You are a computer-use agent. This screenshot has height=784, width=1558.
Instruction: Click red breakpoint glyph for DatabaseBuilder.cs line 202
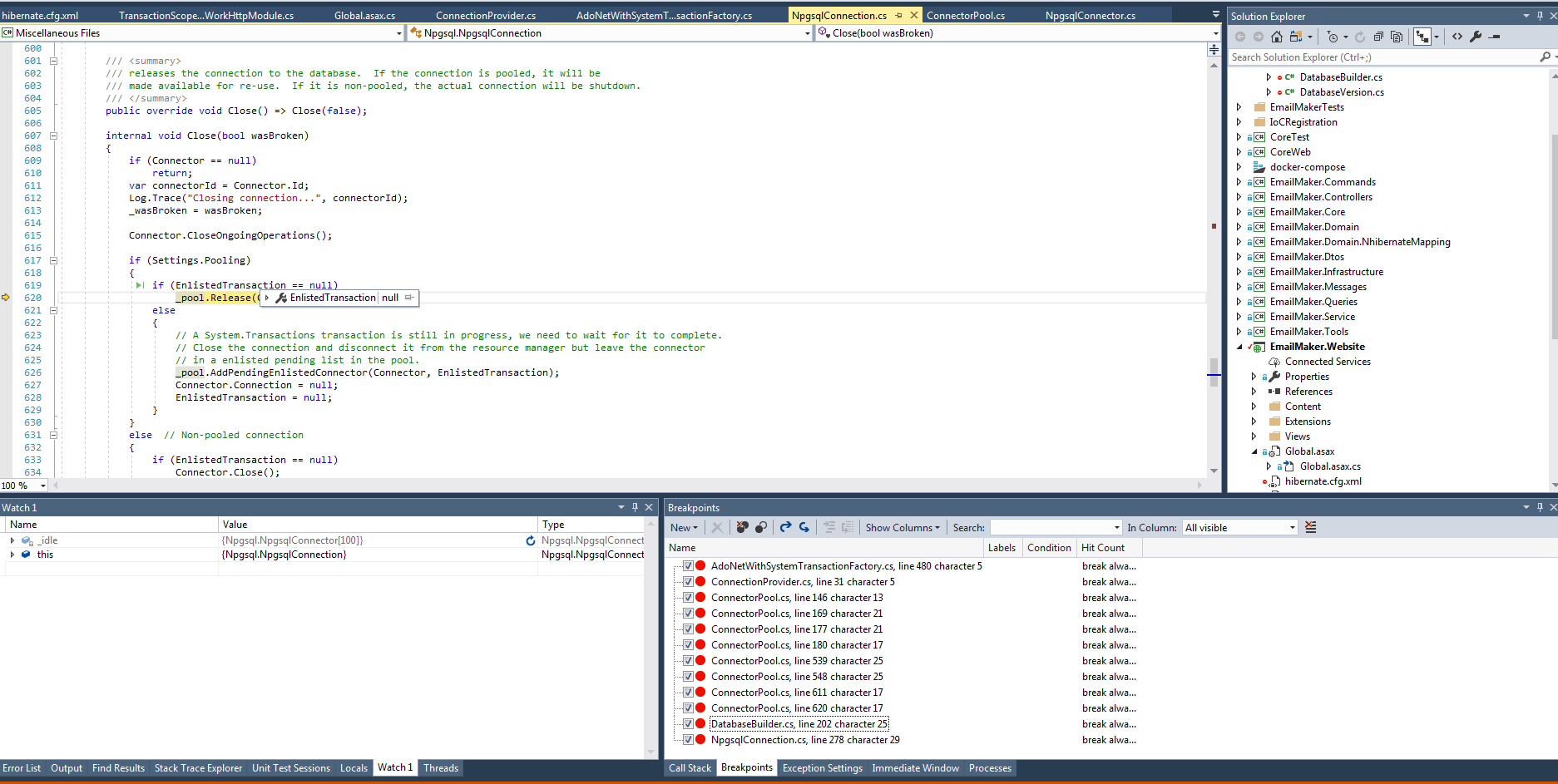700,724
